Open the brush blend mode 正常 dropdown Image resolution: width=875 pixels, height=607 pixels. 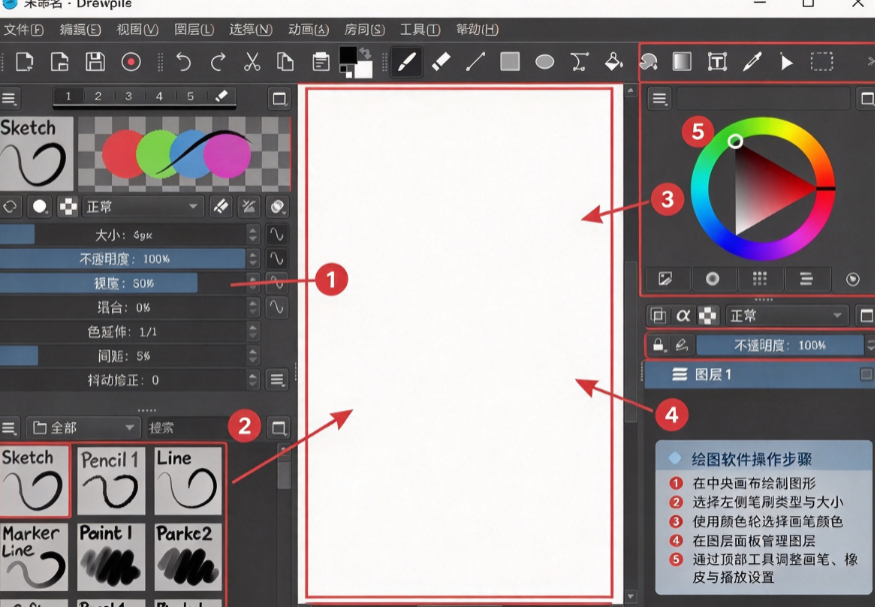point(143,207)
